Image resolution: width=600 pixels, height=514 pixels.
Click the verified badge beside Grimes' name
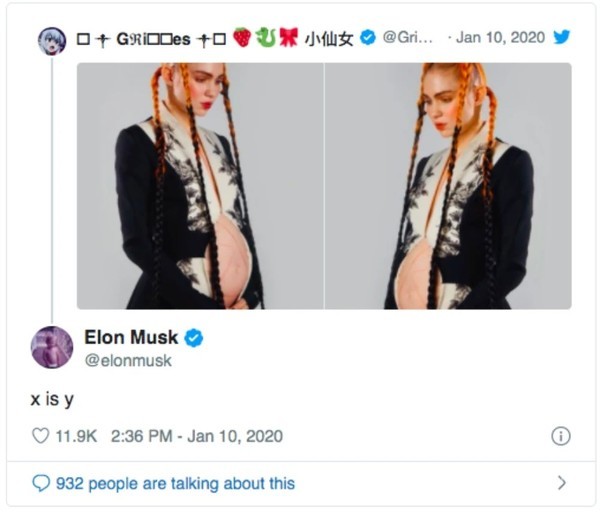coord(367,37)
